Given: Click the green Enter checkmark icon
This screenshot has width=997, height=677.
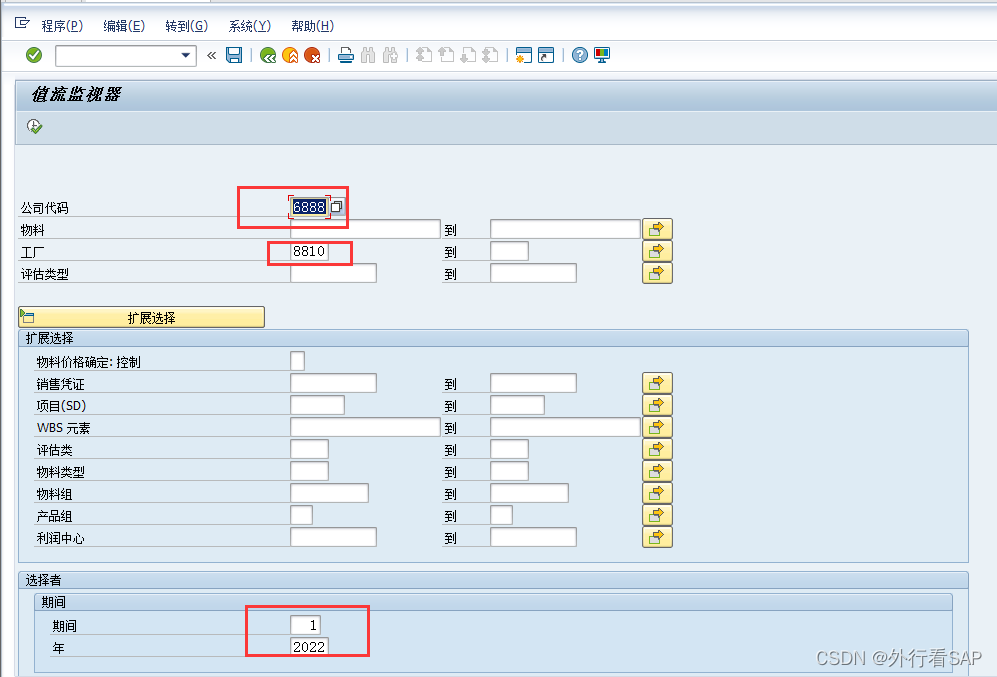Looking at the screenshot, I should click(34, 55).
